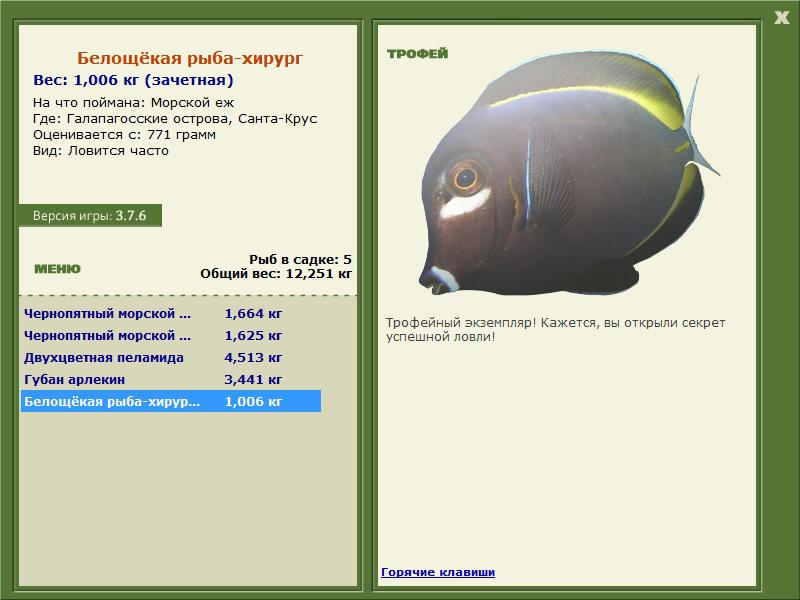Click the orange Белощёкая рыба-хирург heading
Screen dimensions: 800x600
click(x=190, y=58)
